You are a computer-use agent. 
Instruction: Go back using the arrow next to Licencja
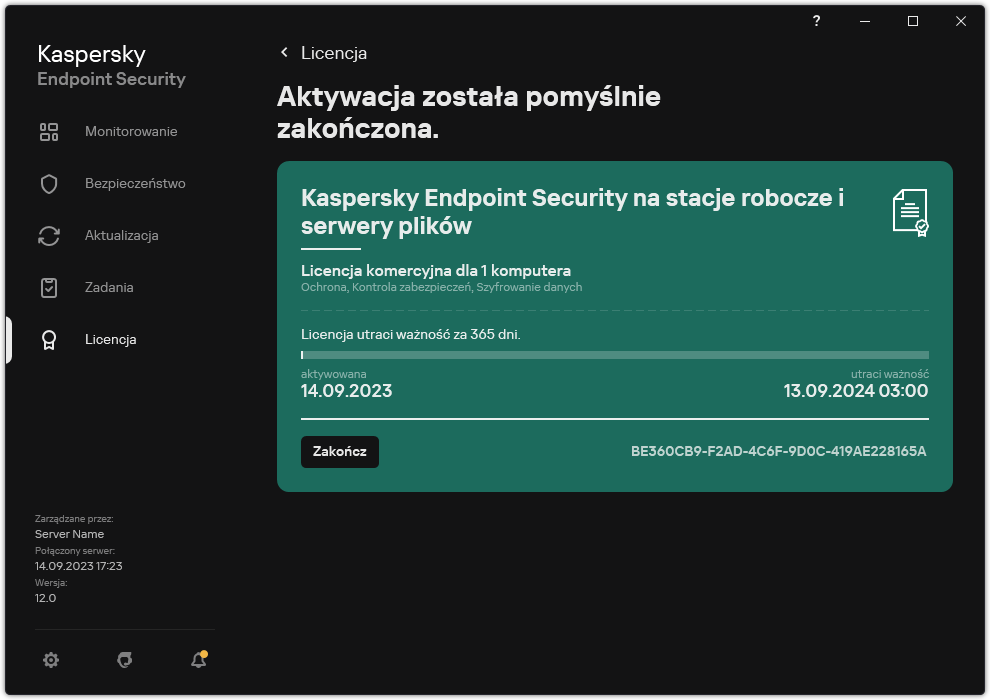283,53
